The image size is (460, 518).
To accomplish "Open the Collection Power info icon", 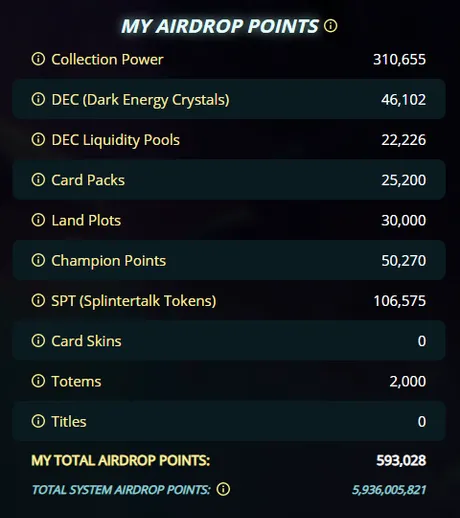I will coord(38,59).
